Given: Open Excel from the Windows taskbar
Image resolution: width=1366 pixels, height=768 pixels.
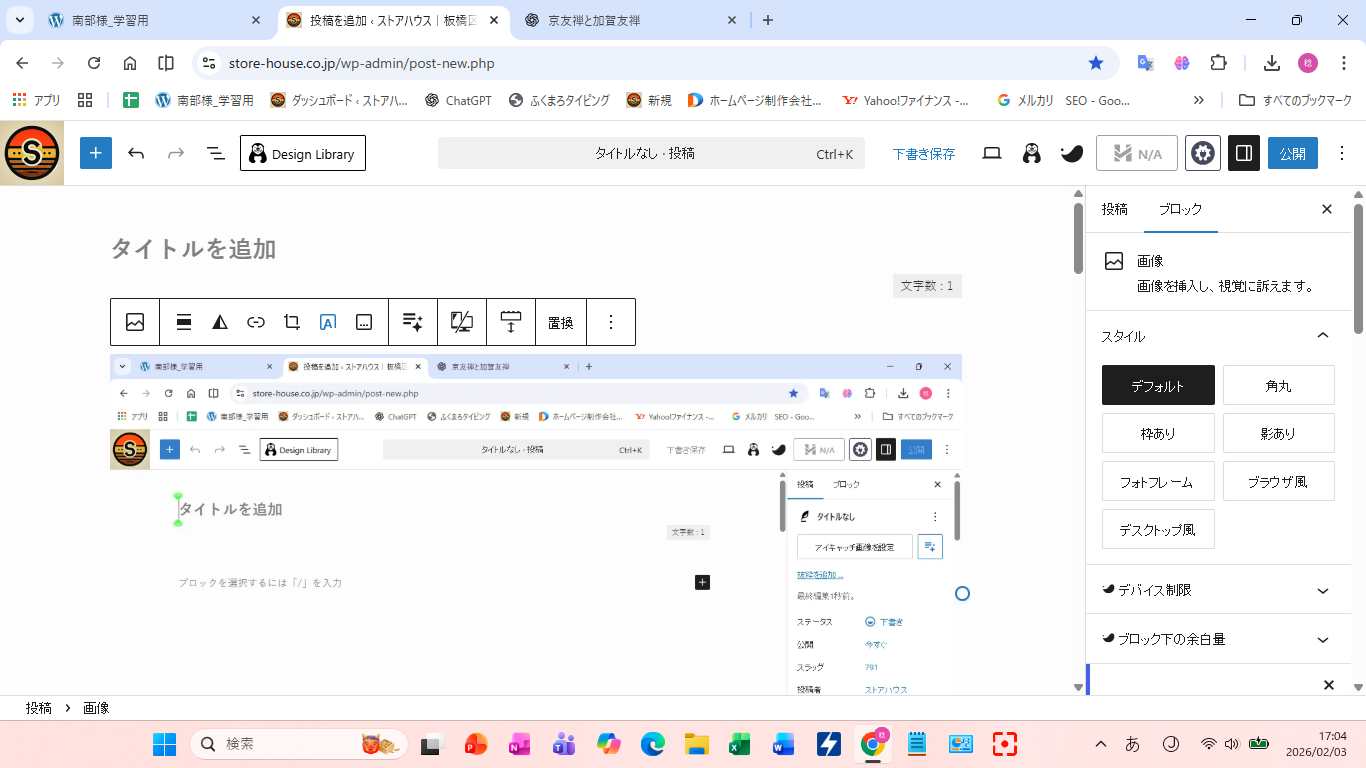Looking at the screenshot, I should pyautogui.click(x=739, y=744).
